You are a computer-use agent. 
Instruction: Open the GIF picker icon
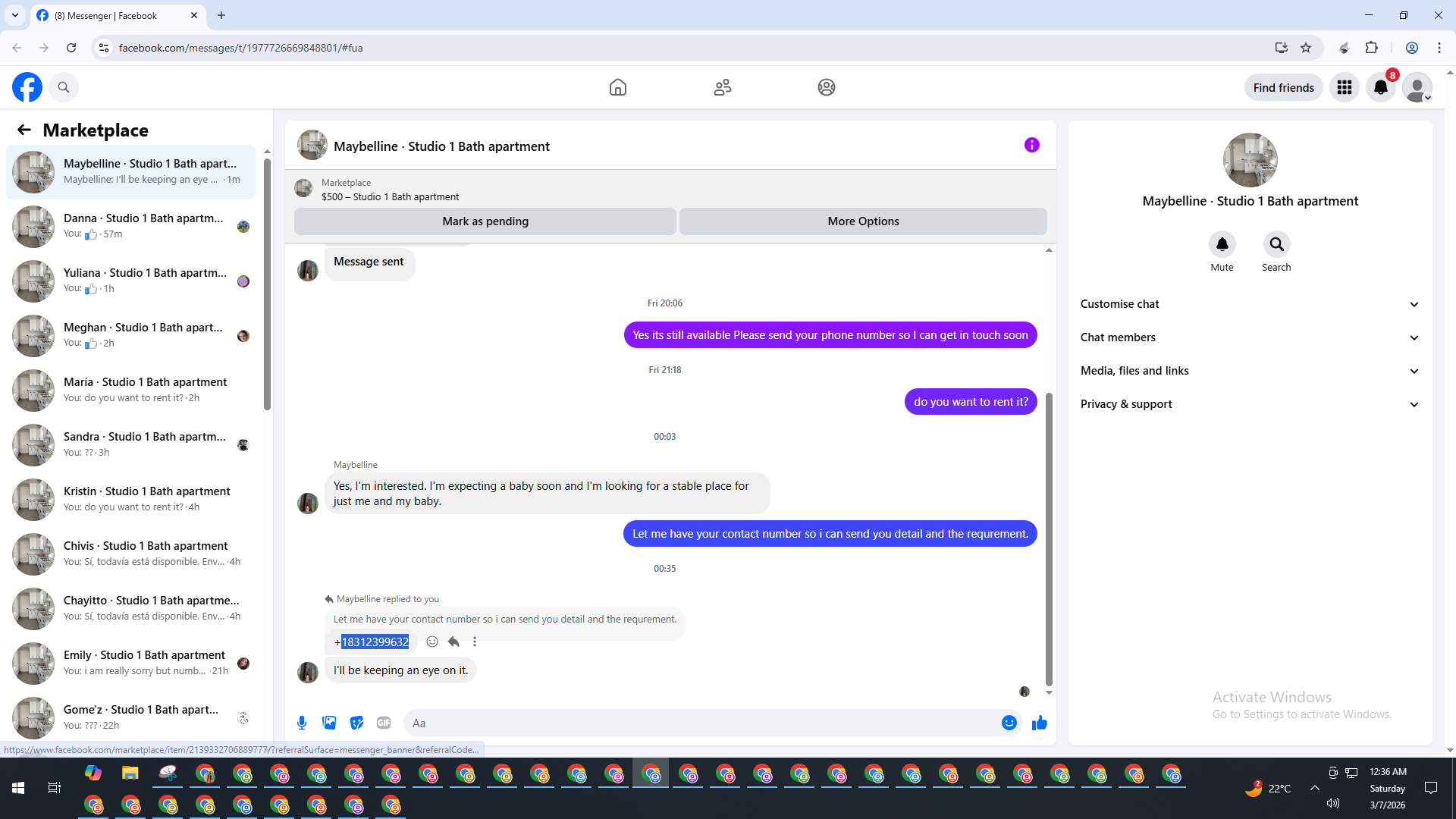coord(384,723)
